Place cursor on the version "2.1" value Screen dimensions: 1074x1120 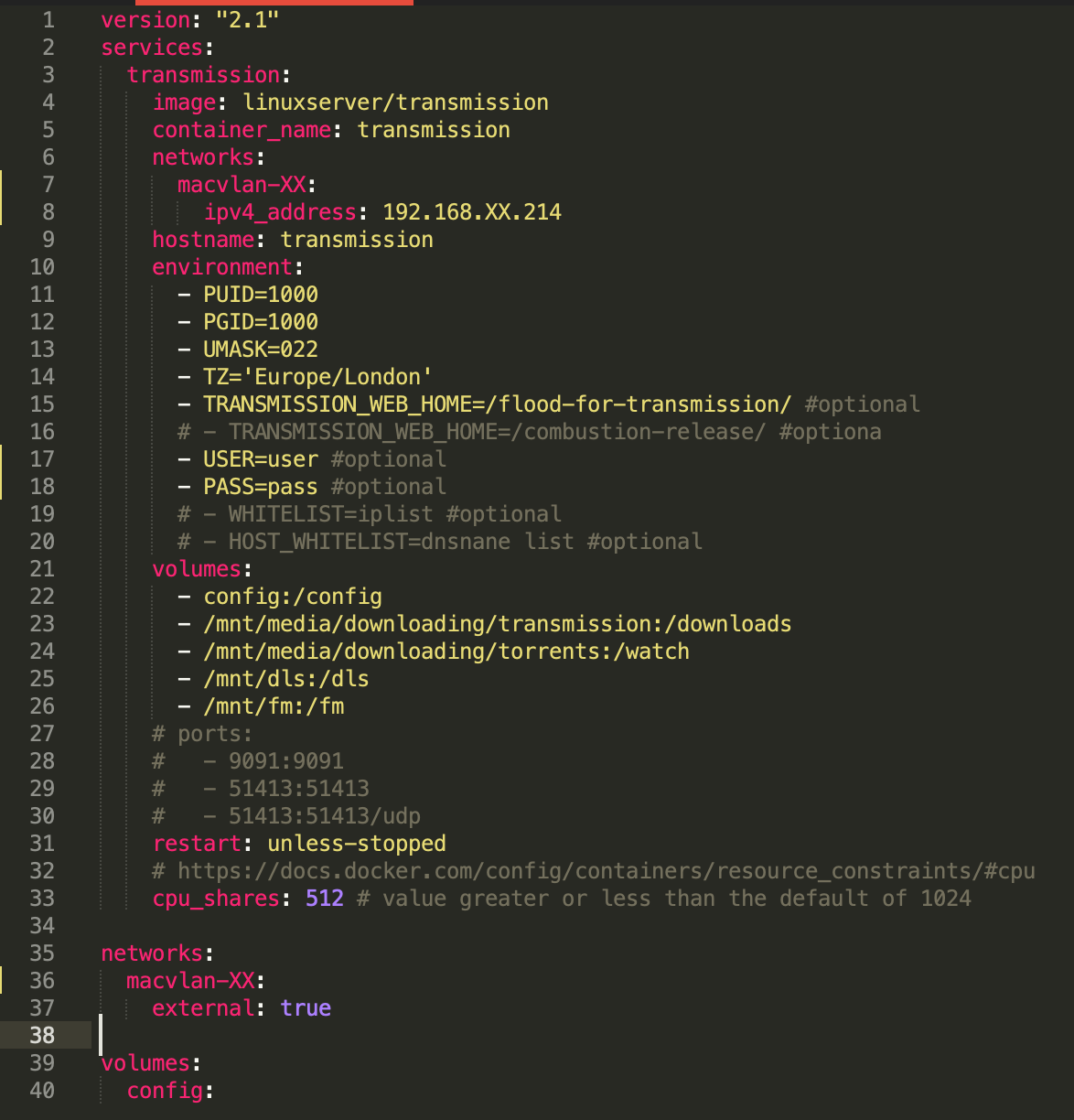click(x=245, y=19)
